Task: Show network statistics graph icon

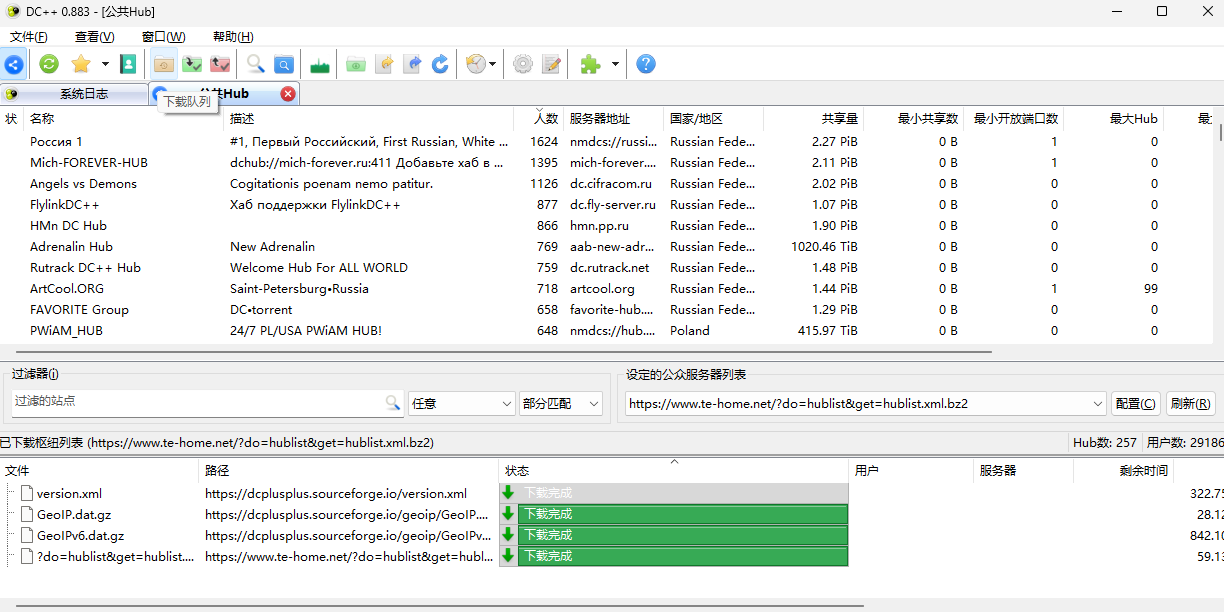Action: (x=320, y=64)
